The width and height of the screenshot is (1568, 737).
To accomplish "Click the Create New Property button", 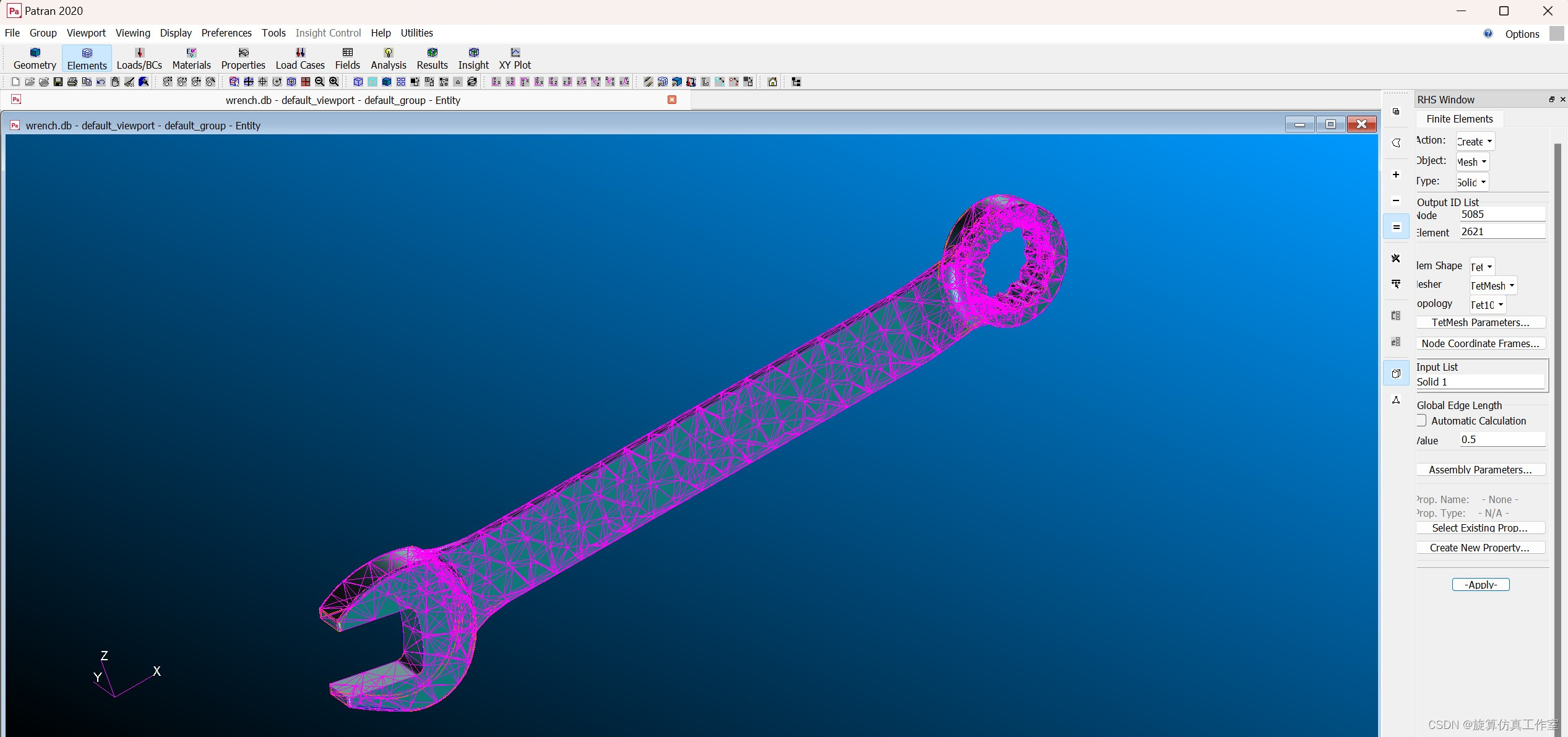I will click(x=1480, y=548).
